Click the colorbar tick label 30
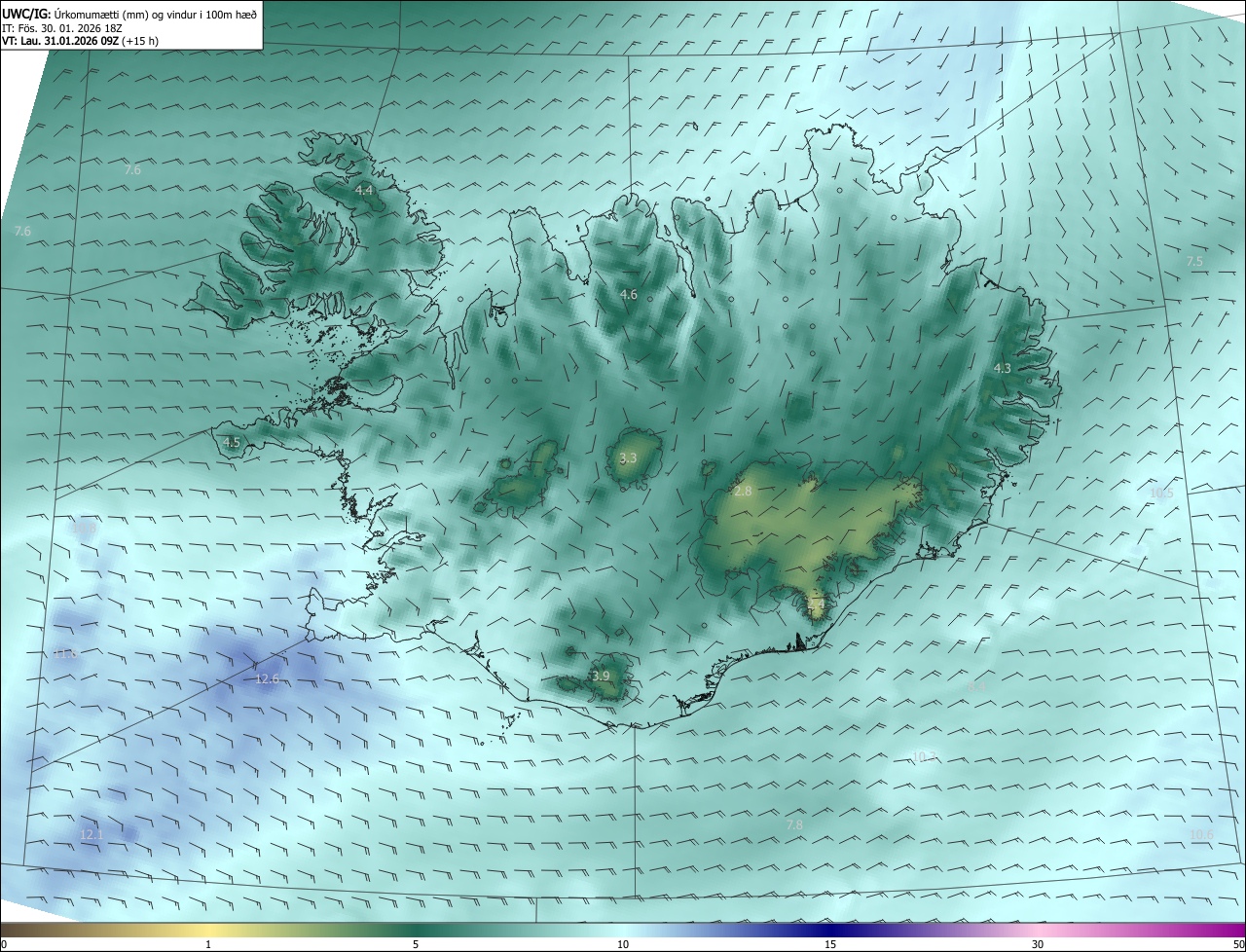This screenshot has height=952, width=1246. tap(1038, 944)
